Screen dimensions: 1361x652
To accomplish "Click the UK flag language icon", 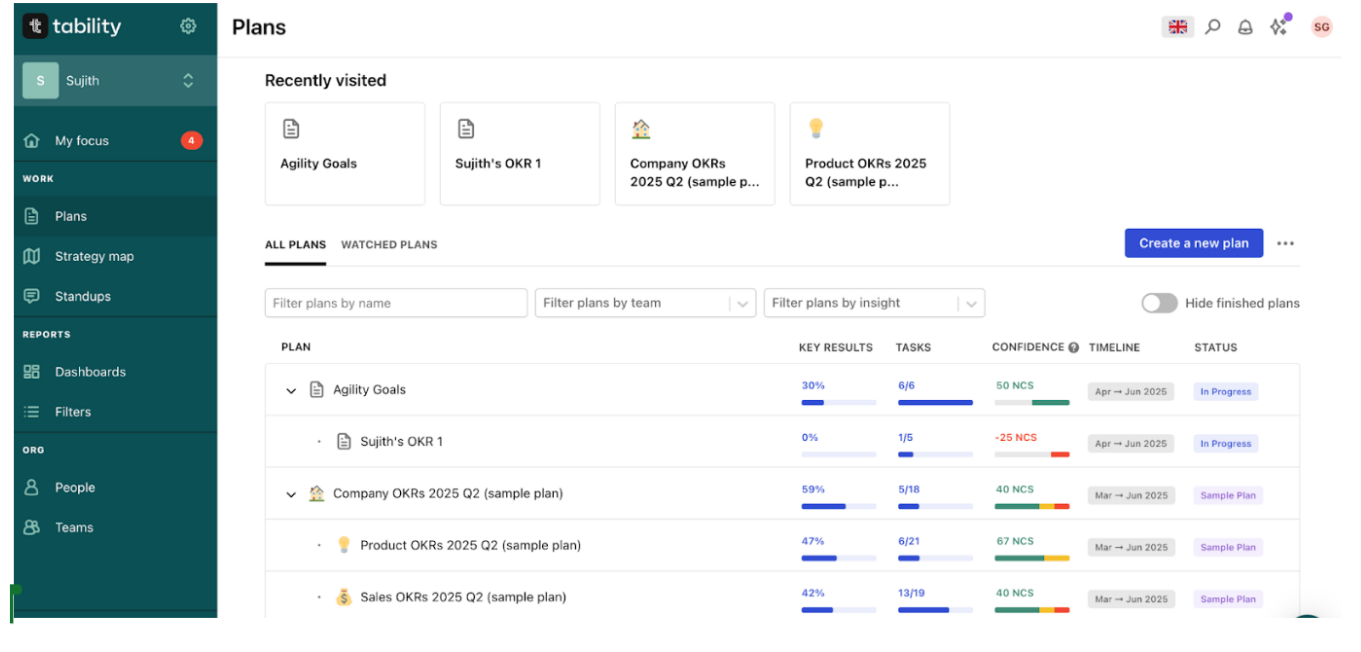I will tap(1178, 27).
